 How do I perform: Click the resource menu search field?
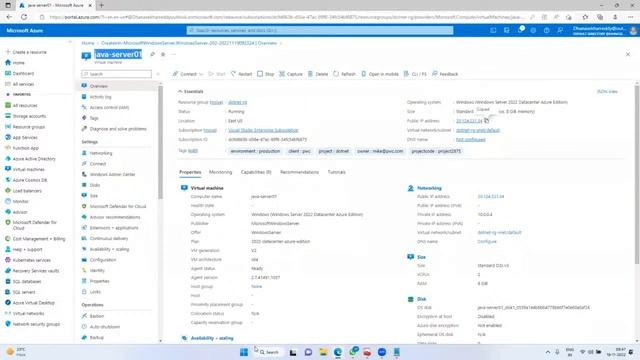pyautogui.click(x=117, y=74)
